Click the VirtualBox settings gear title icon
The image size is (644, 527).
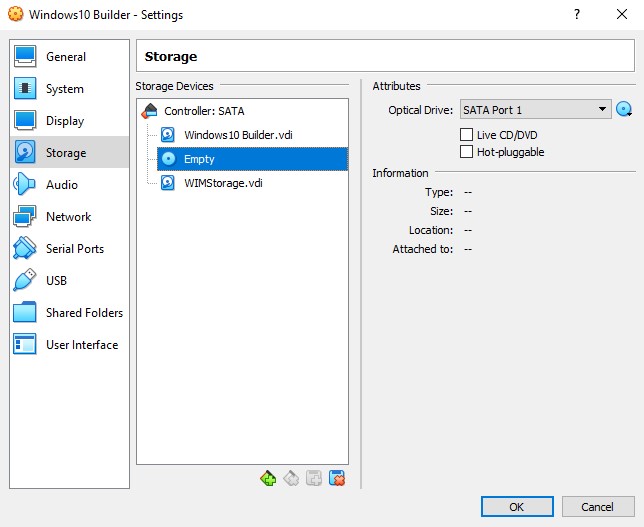click(x=16, y=14)
